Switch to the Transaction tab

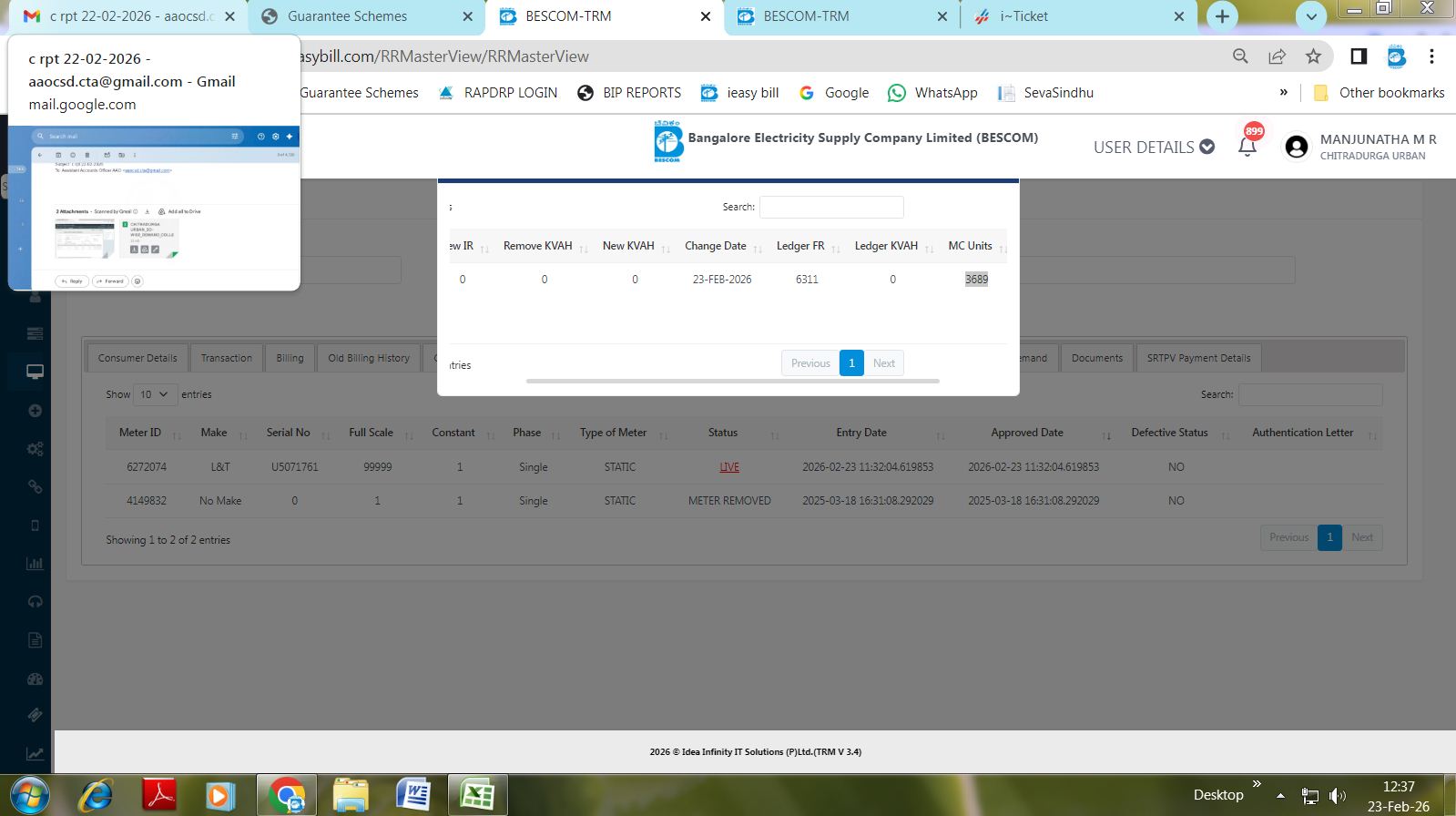(x=227, y=358)
